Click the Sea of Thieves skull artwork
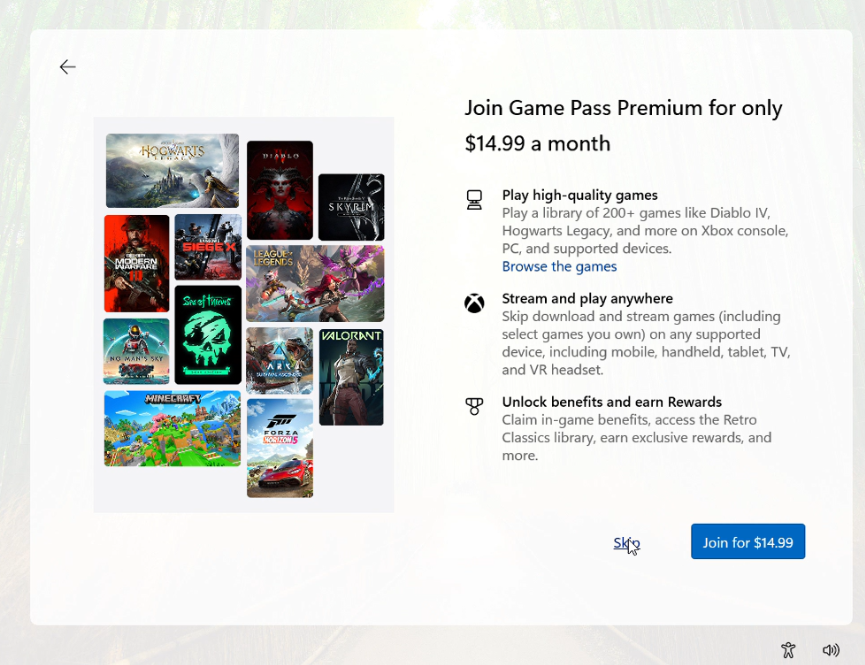The image size is (865, 665). tap(208, 334)
